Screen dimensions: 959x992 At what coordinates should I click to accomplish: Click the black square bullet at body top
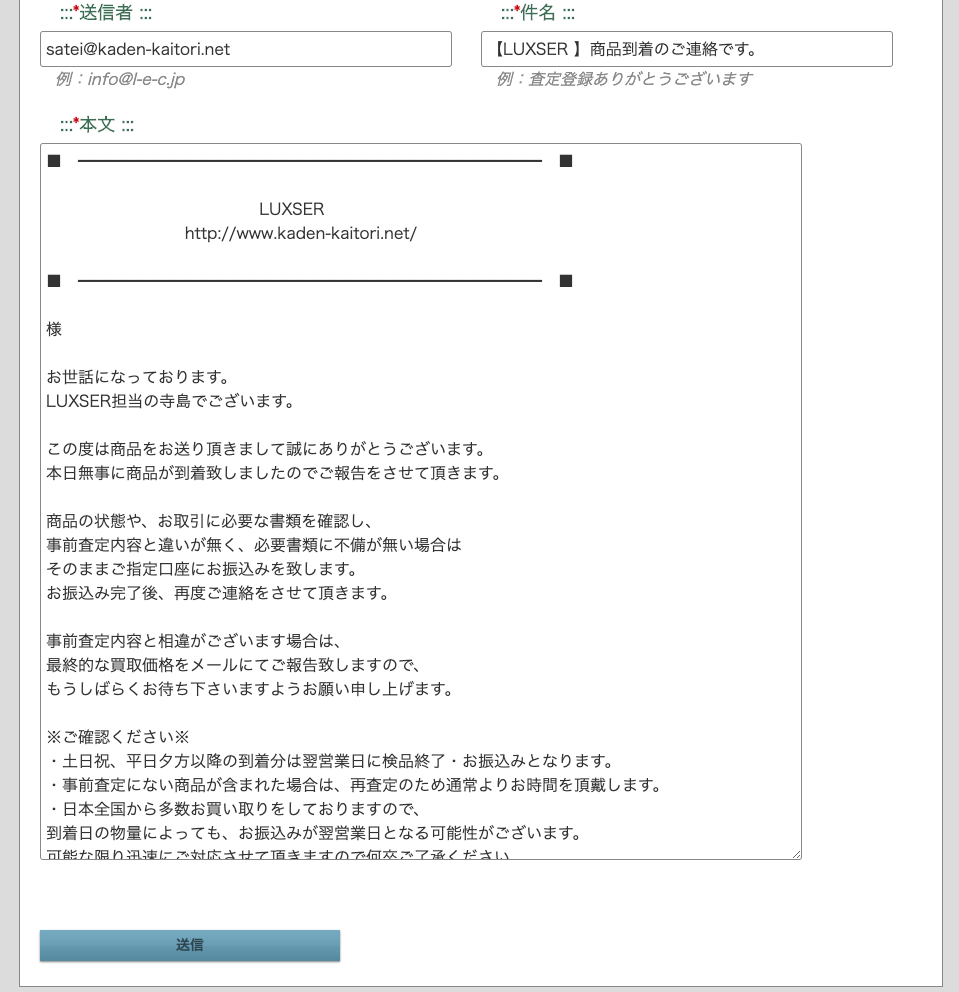coord(54,160)
